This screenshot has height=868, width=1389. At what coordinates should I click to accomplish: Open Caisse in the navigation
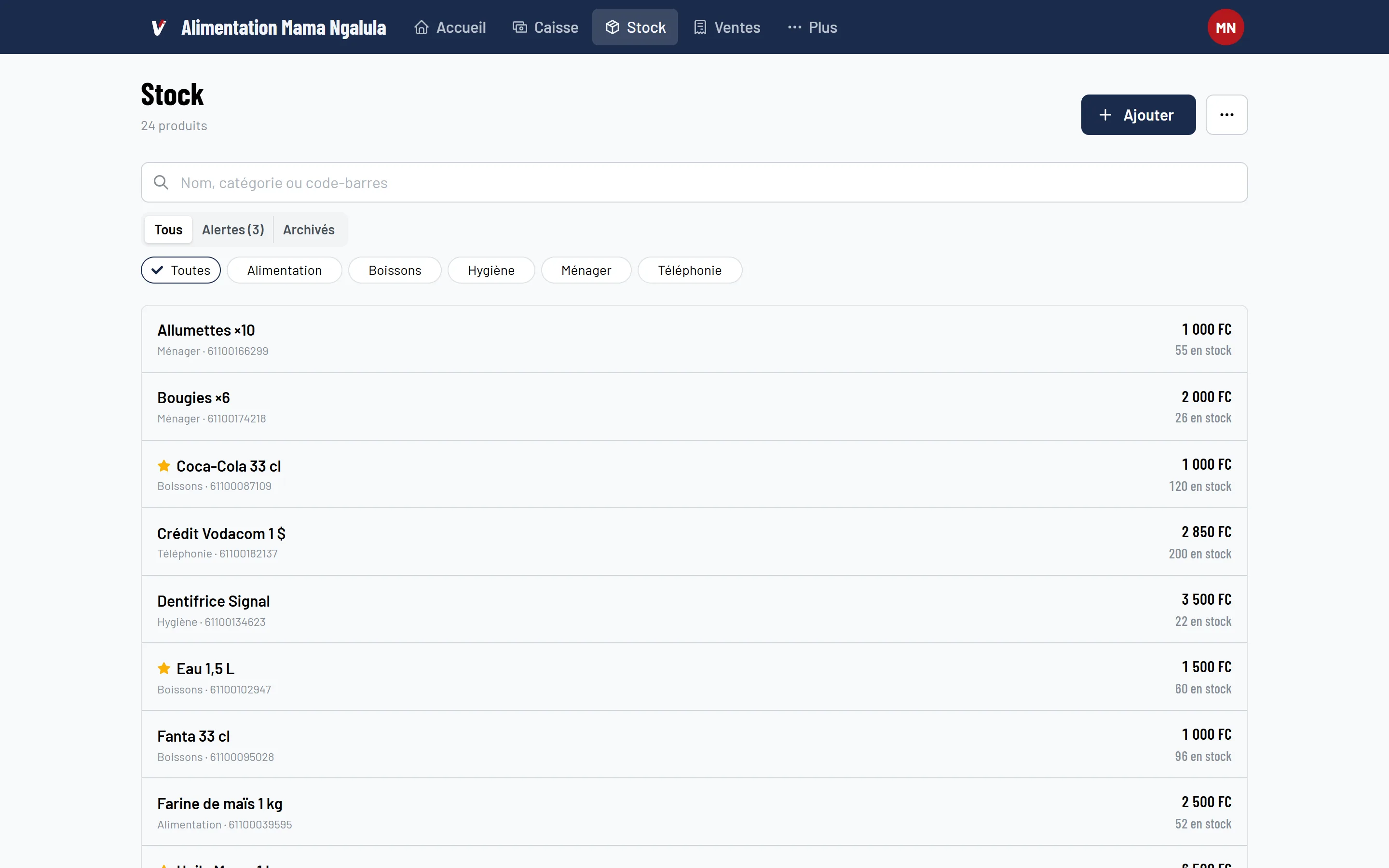pos(545,27)
